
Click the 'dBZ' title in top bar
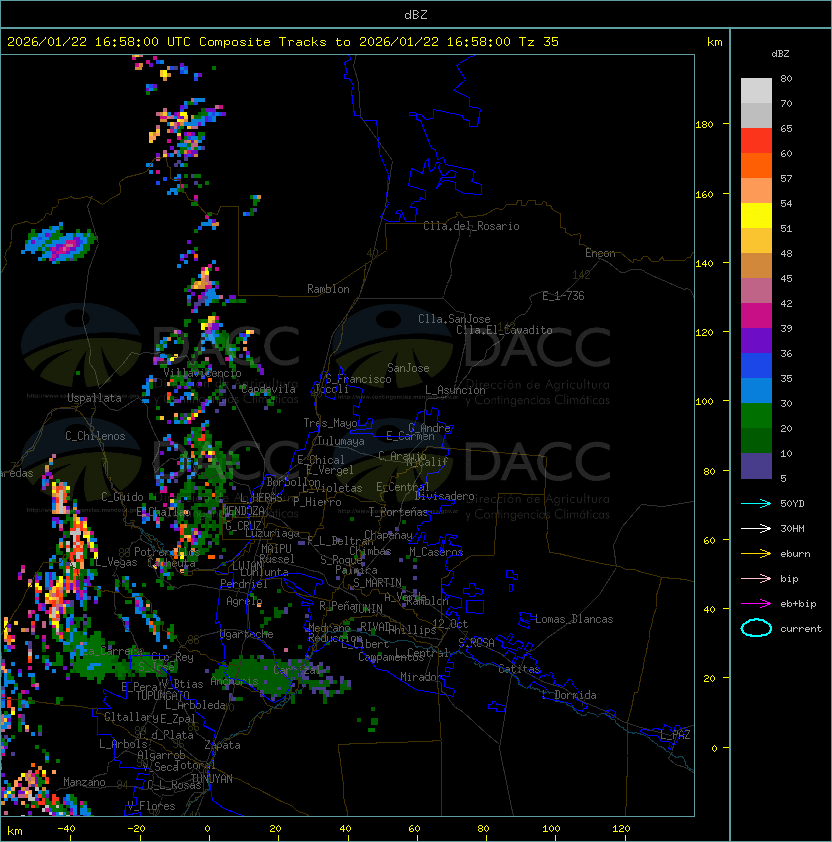tap(416, 15)
